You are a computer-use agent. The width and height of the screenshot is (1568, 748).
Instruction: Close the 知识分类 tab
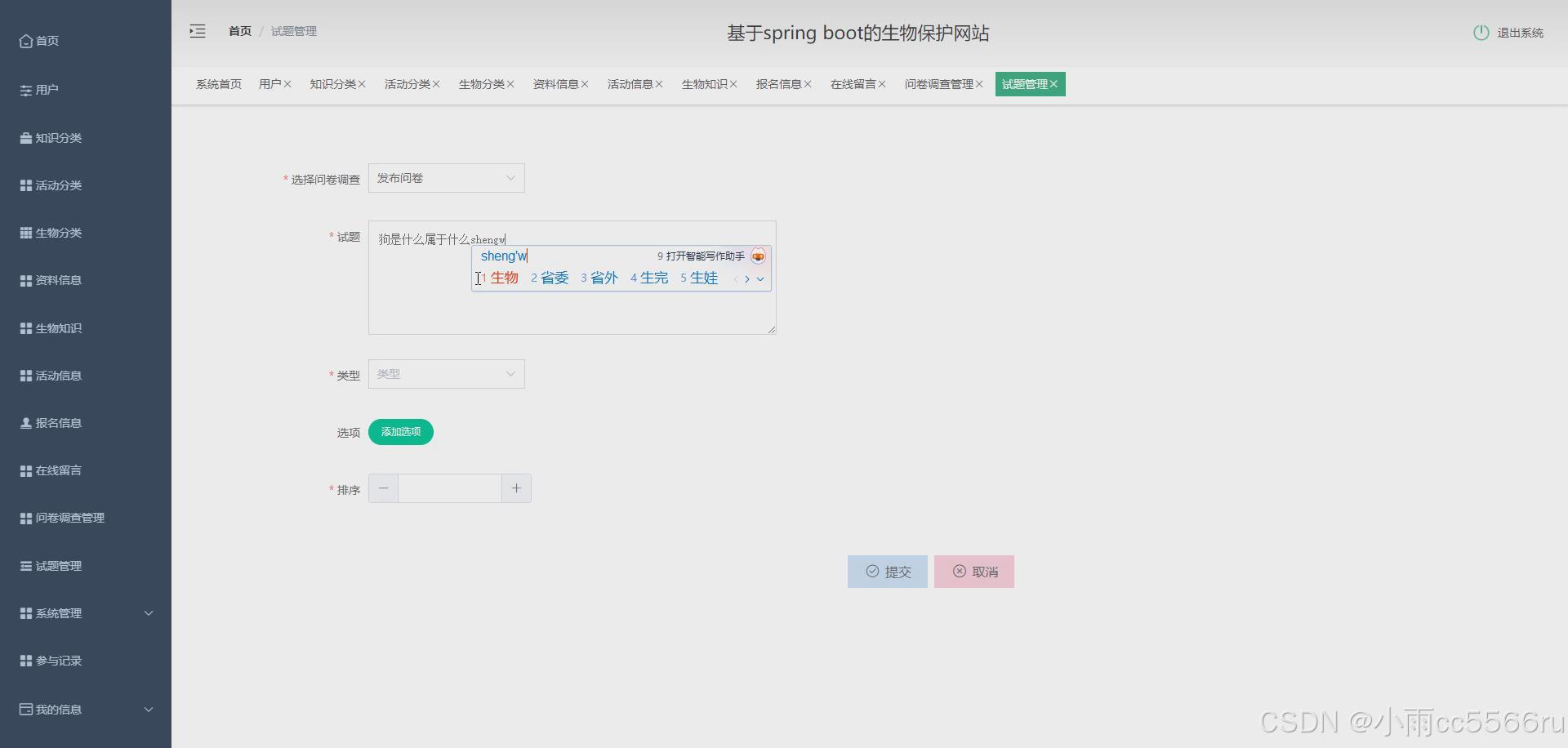362,84
